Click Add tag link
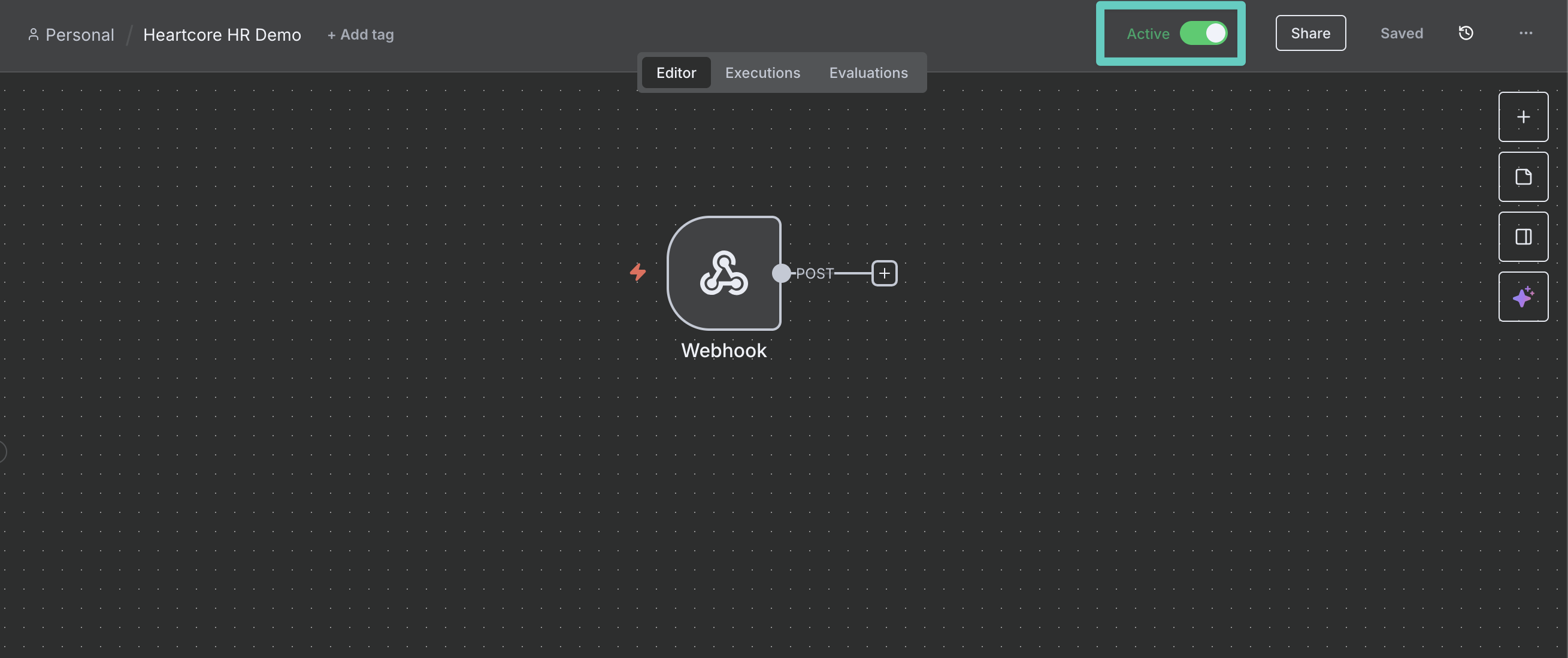1568x658 pixels. pos(361,35)
